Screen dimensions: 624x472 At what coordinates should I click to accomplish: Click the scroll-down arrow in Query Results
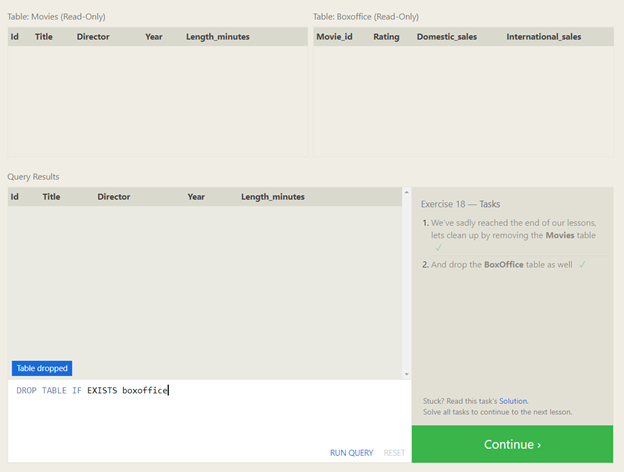pos(405,374)
